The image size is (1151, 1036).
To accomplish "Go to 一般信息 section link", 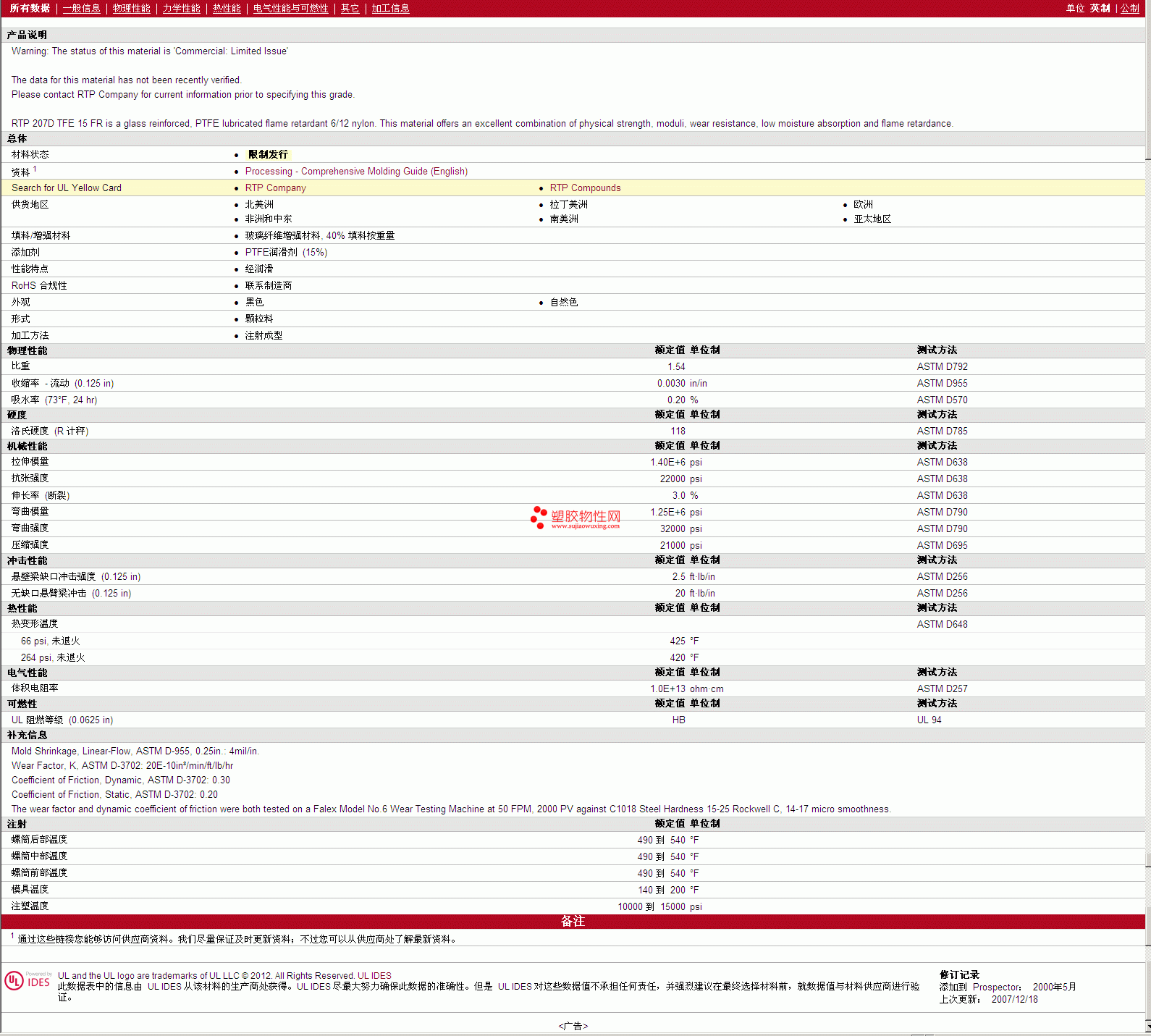I will pyautogui.click(x=81, y=8).
